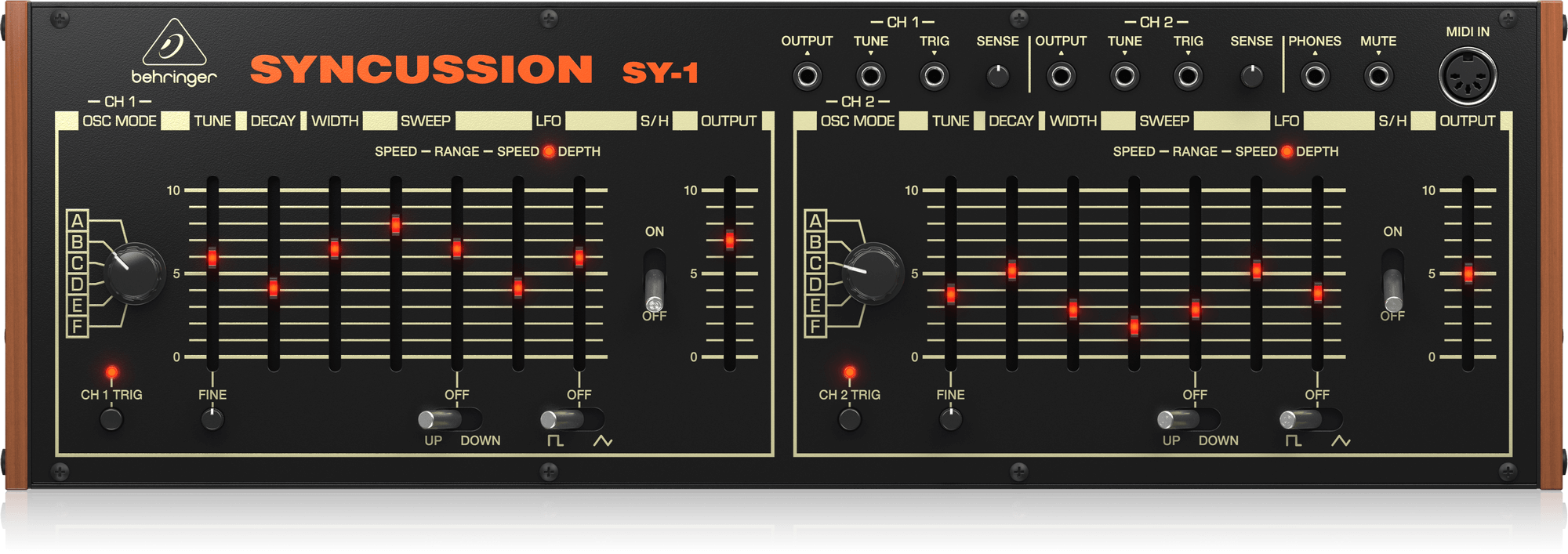Click the CH 1 OUTPUT jack

click(x=807, y=77)
